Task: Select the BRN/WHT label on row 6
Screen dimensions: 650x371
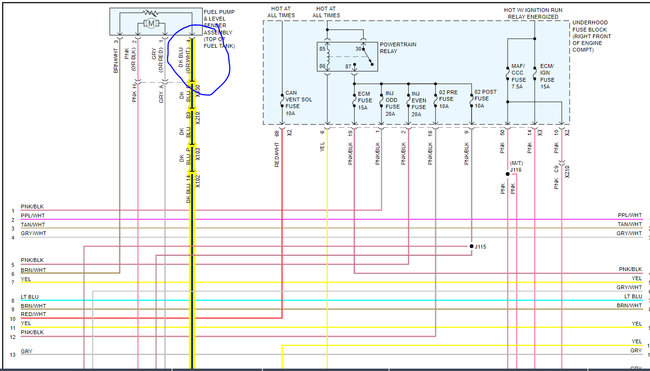Action: (33, 270)
